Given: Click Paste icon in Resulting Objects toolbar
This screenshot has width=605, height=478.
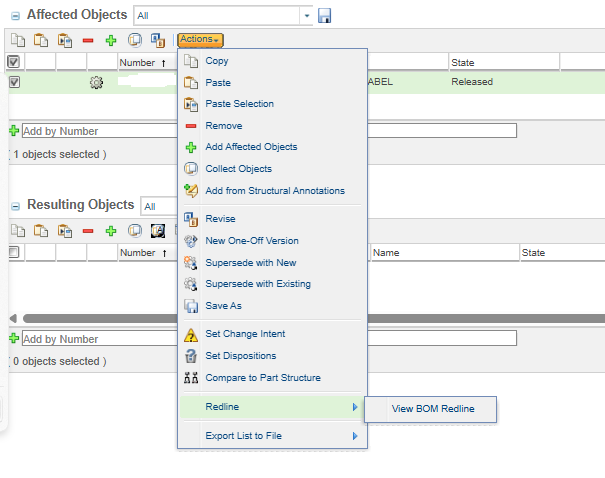Looking at the screenshot, I should point(40,230).
